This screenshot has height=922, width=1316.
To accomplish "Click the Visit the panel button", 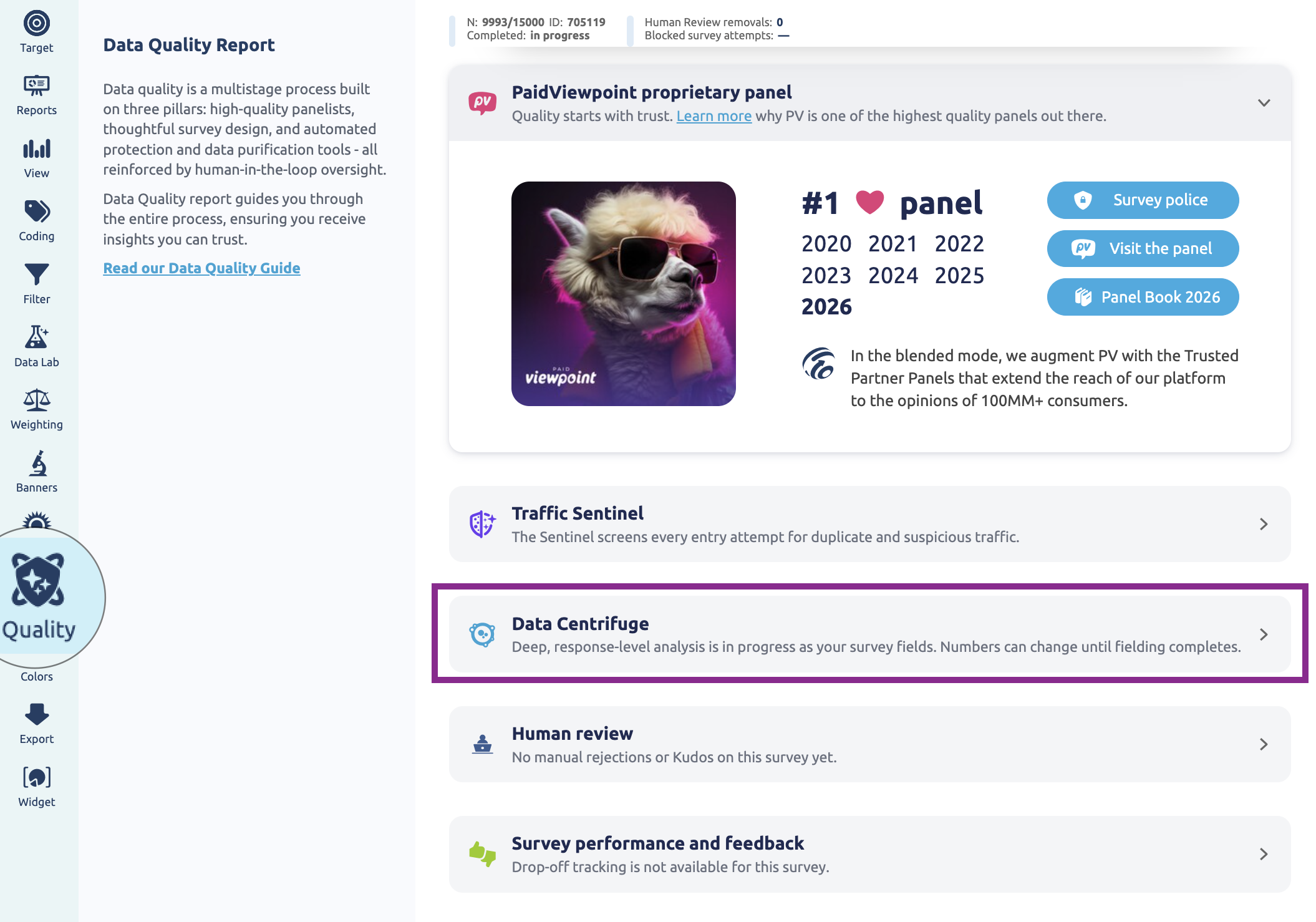I will [1143, 248].
